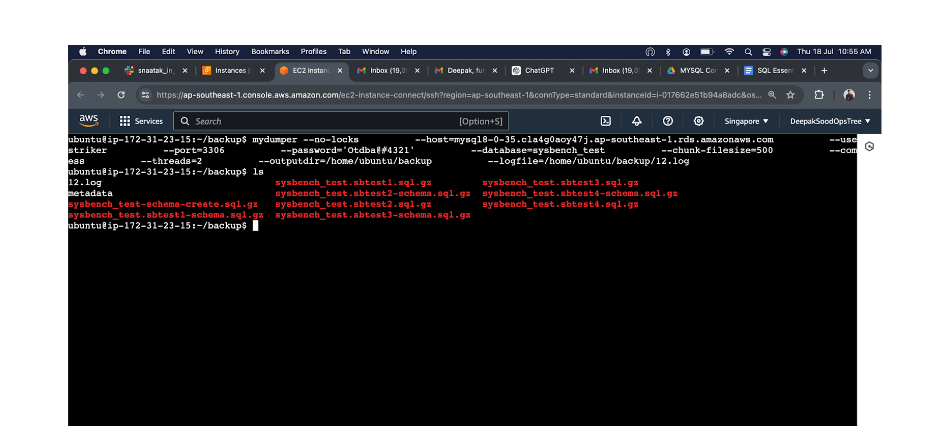Switch to the ChatGPT tab
The height and width of the screenshot is (426, 945).
click(539, 71)
